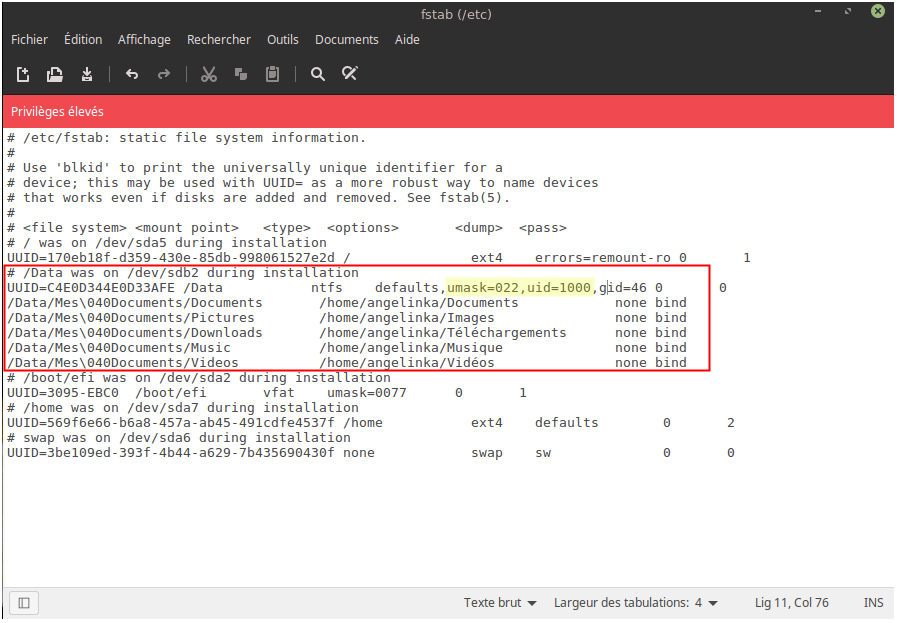
Task: Cut selection with scissors icon
Action: 209,74
